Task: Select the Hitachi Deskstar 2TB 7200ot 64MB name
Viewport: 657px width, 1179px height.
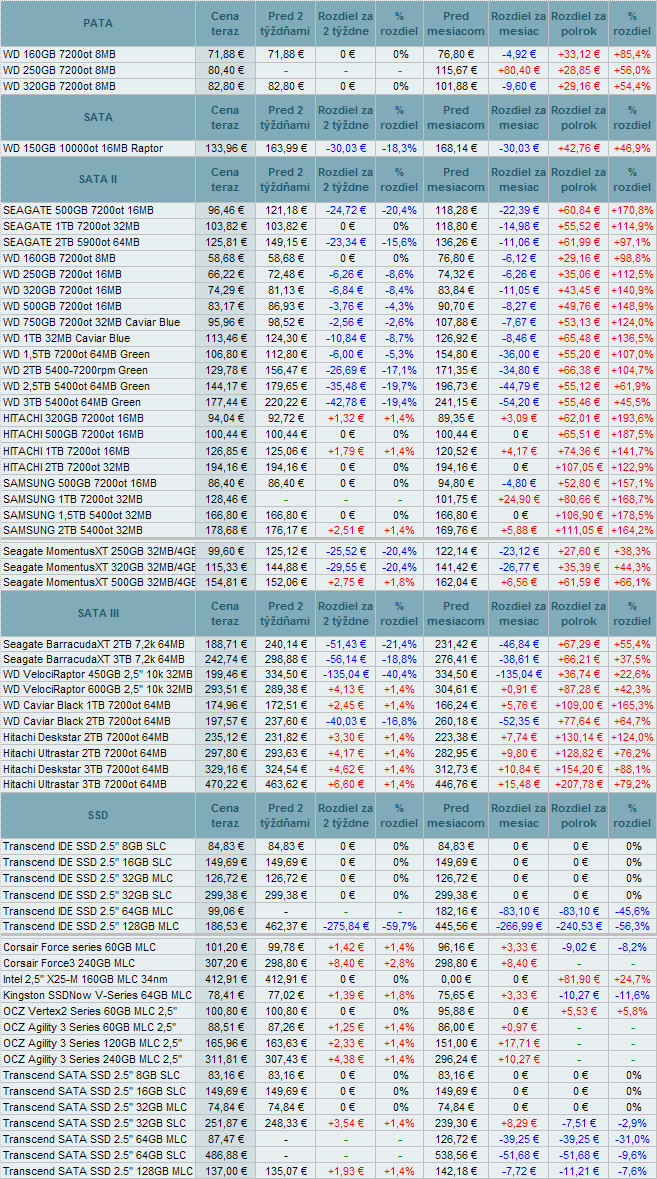Action: coord(86,739)
